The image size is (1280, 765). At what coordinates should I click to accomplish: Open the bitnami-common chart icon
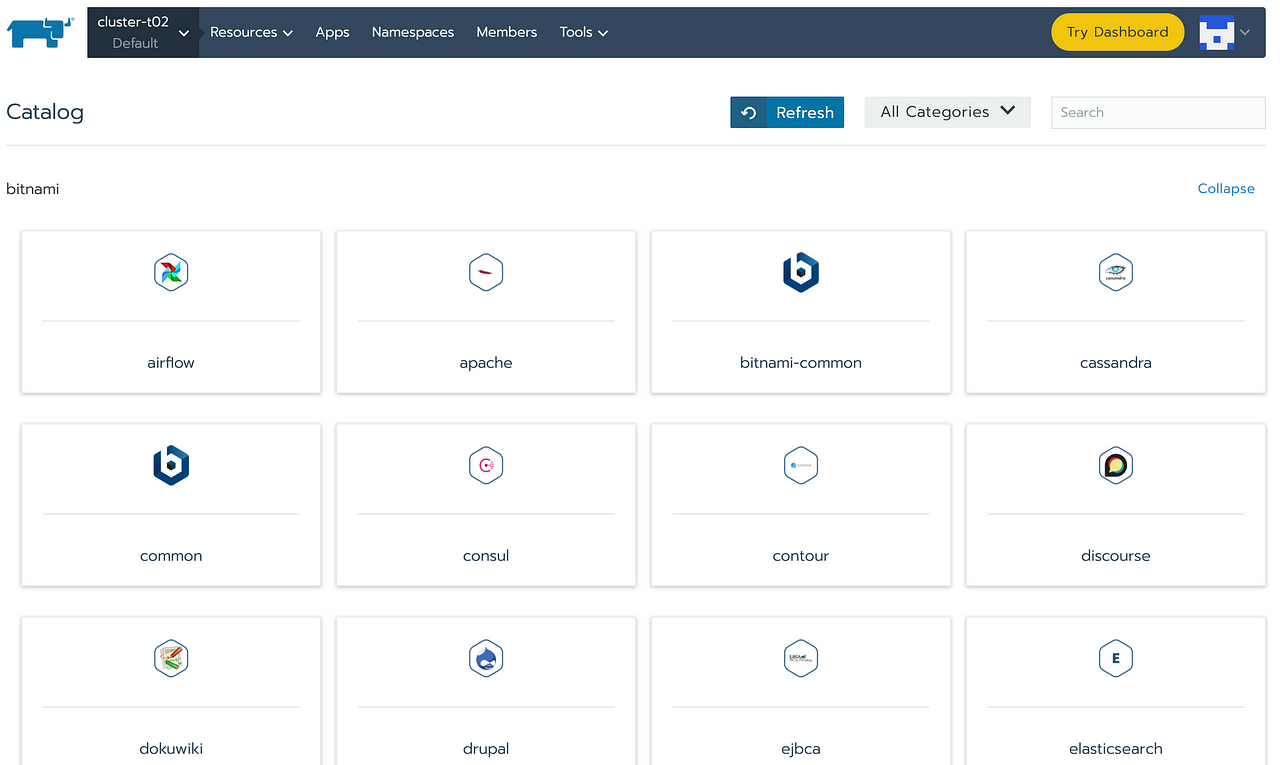[x=801, y=272]
